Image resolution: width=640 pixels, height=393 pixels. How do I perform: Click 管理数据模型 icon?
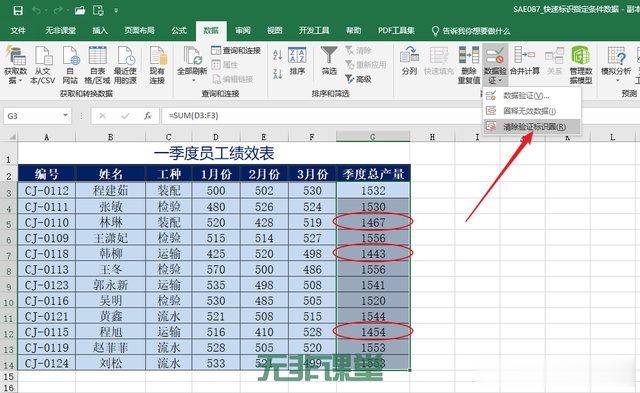point(581,65)
